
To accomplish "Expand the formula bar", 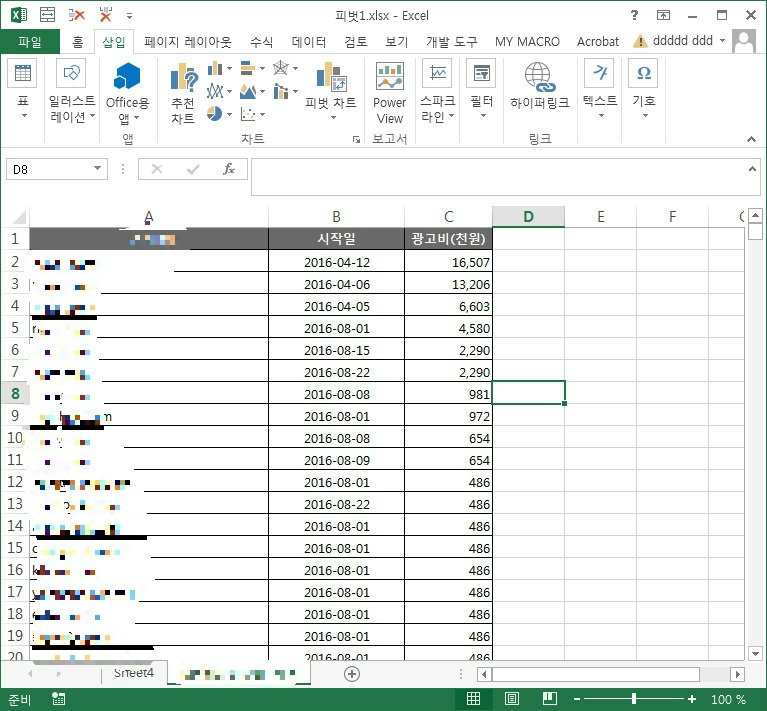I will tap(752, 169).
